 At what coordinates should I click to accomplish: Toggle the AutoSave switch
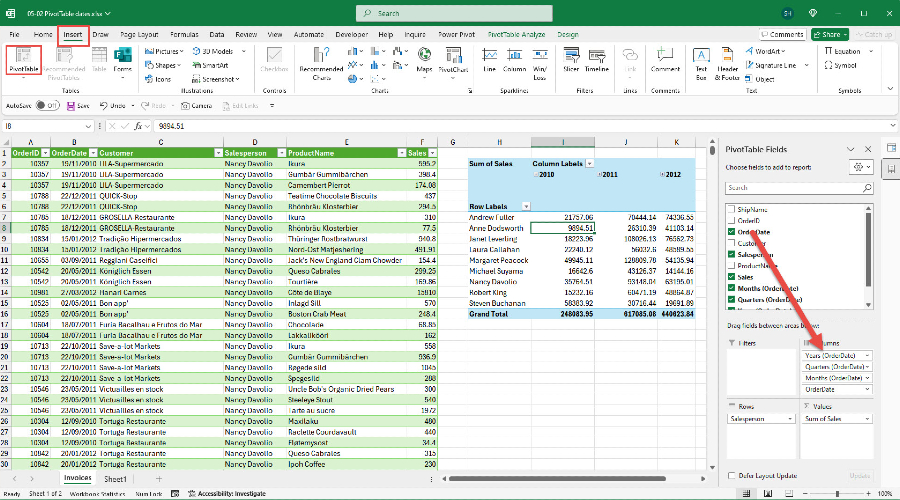pos(46,105)
